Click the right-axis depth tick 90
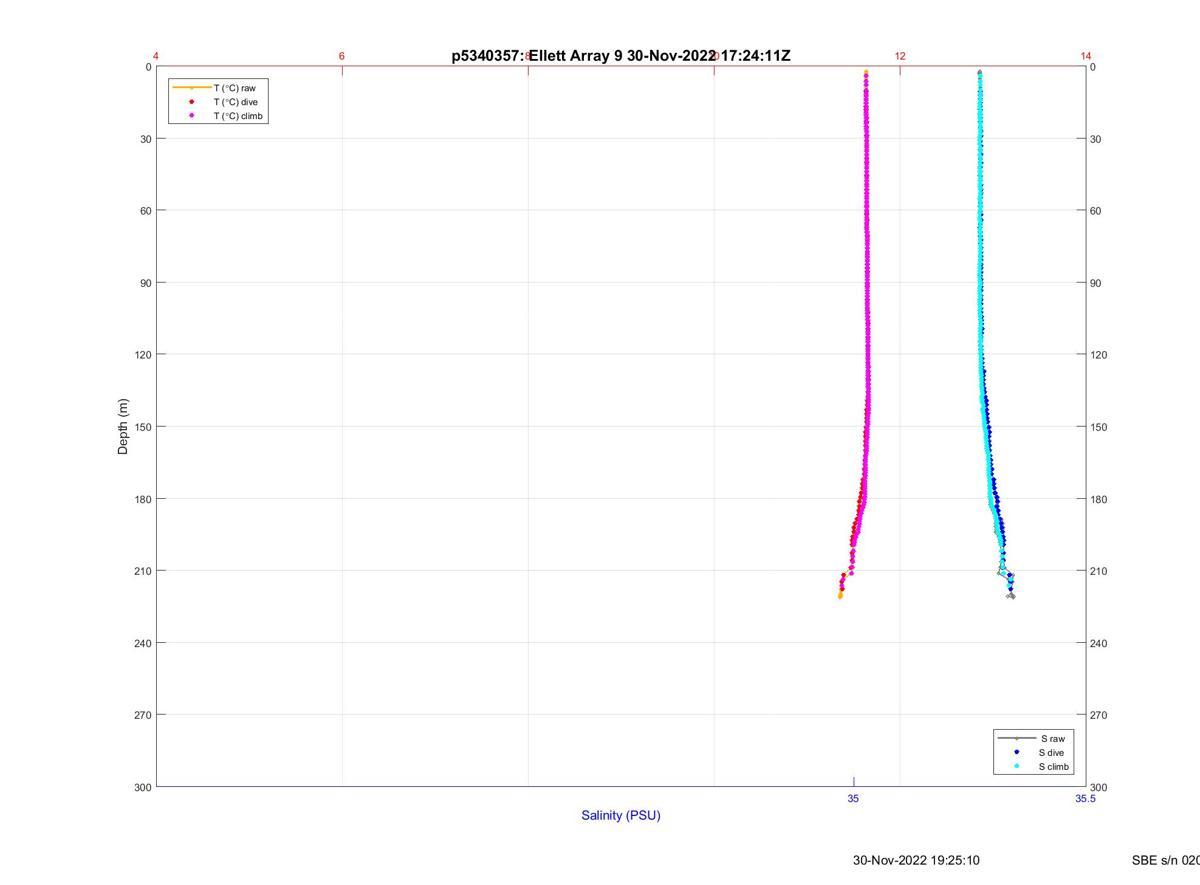Viewport: 1200px width, 885px height. pyautogui.click(x=1097, y=283)
